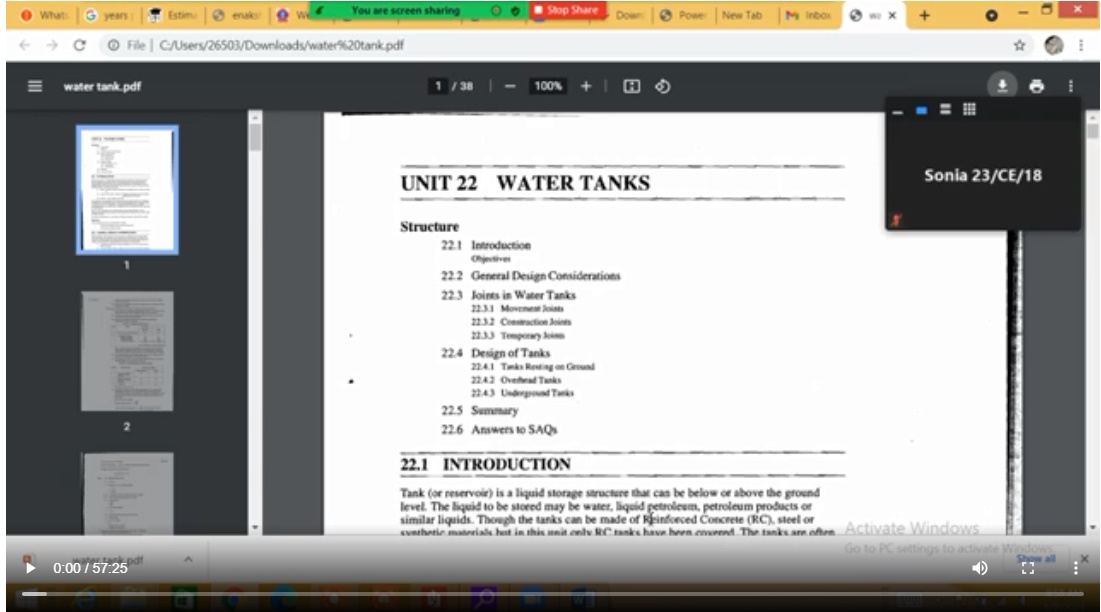Screen dimensions: 1101x612
Task: Click 22.4.2 Overhead Tanks entry
Action: [x=516, y=380]
